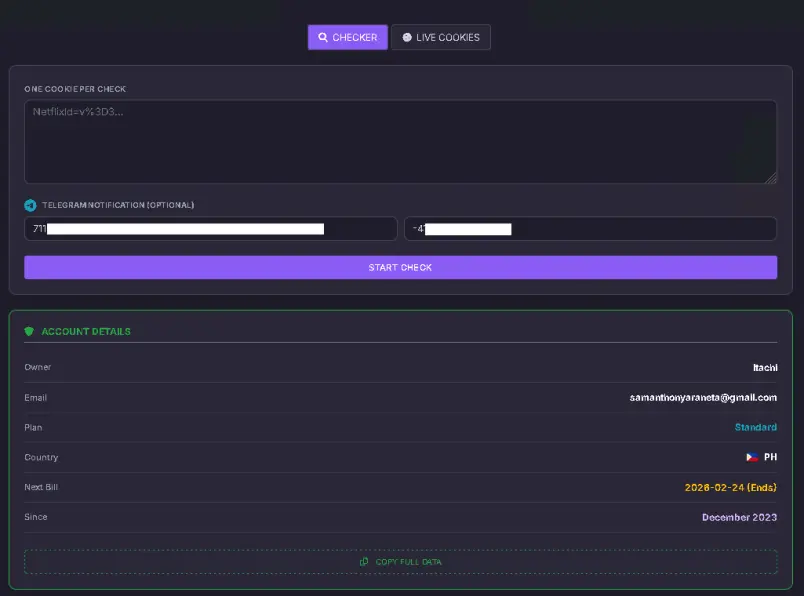Click the December 2023 since value
Viewport: 804px width, 596px height.
pos(739,517)
